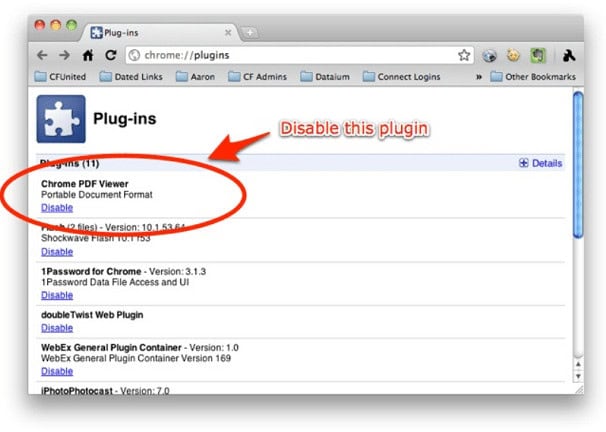The image size is (606, 432).
Task: Go back with the back arrow
Action: click(x=43, y=56)
